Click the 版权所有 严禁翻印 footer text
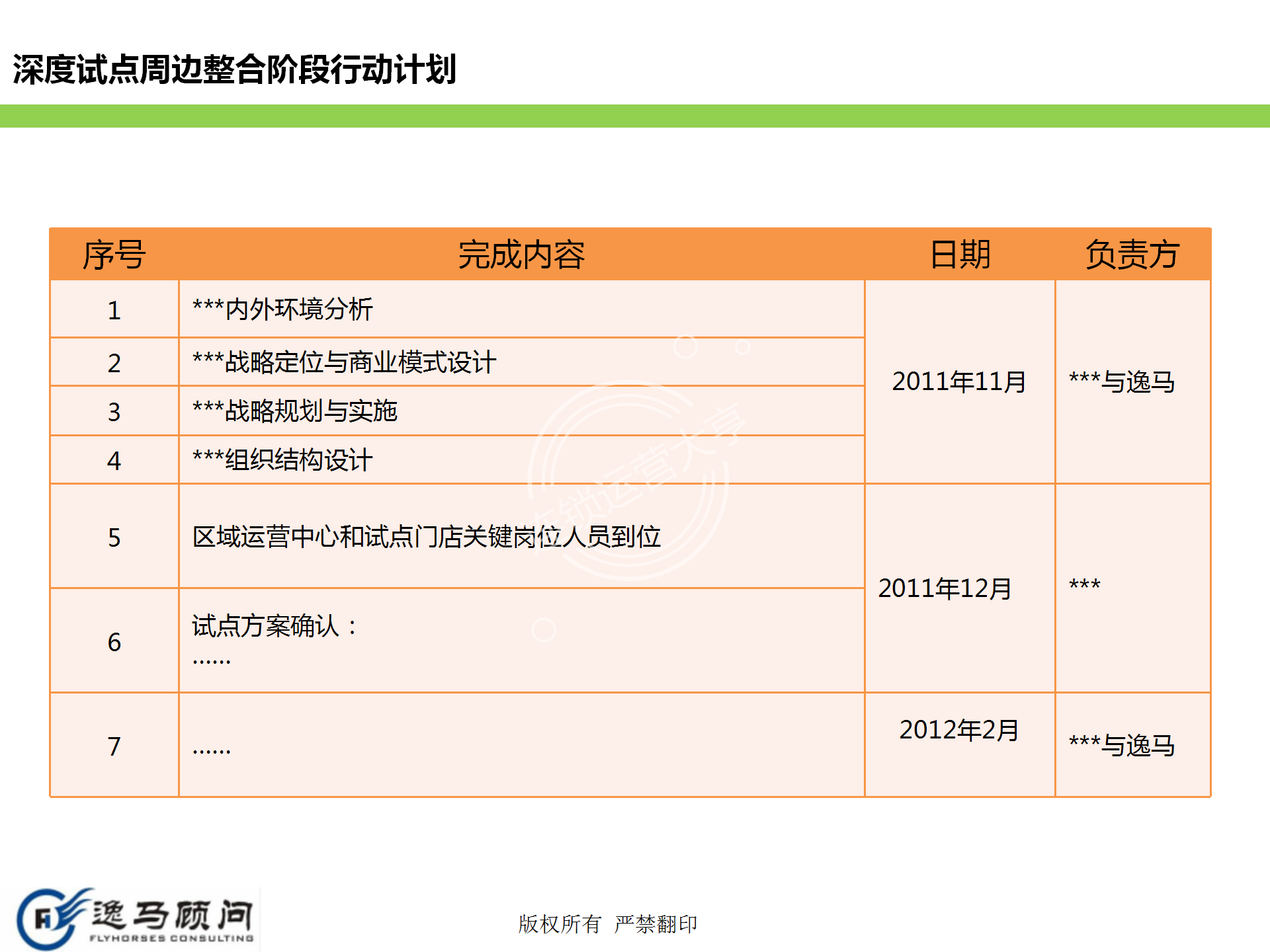The image size is (1270, 952). coord(607,924)
